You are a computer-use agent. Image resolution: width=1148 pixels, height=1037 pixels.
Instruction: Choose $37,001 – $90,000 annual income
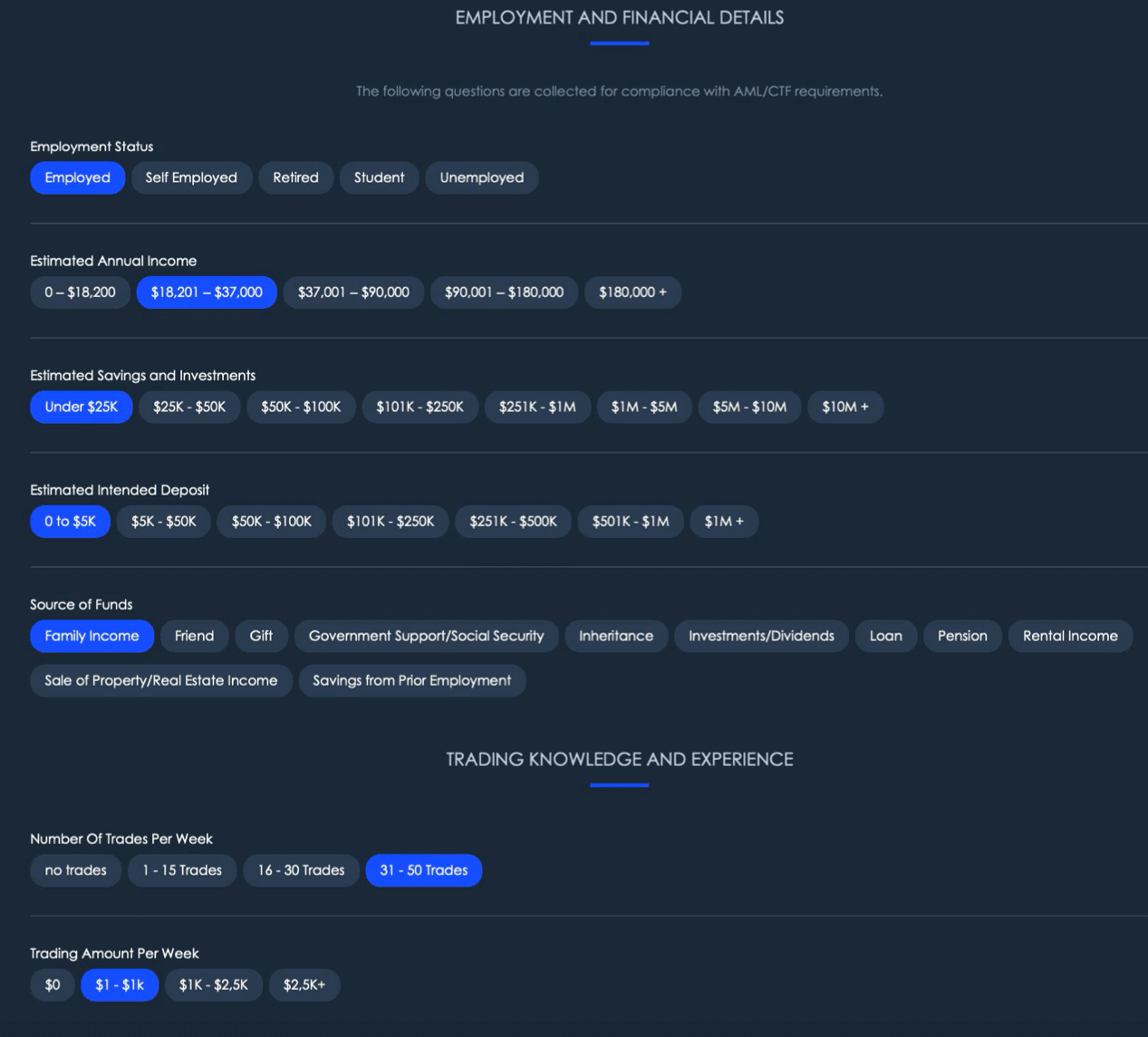coord(353,293)
